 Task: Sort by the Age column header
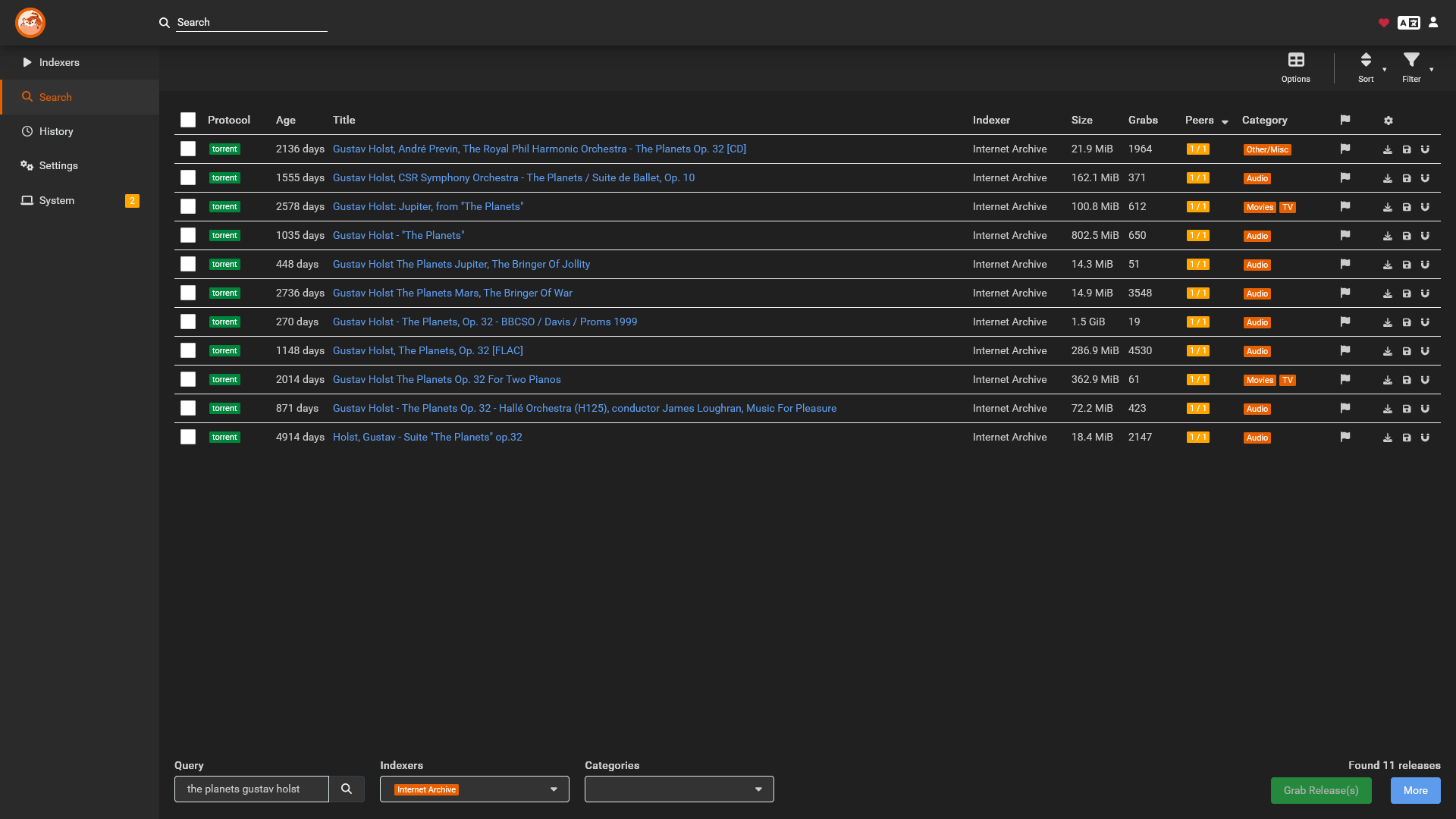click(x=286, y=120)
